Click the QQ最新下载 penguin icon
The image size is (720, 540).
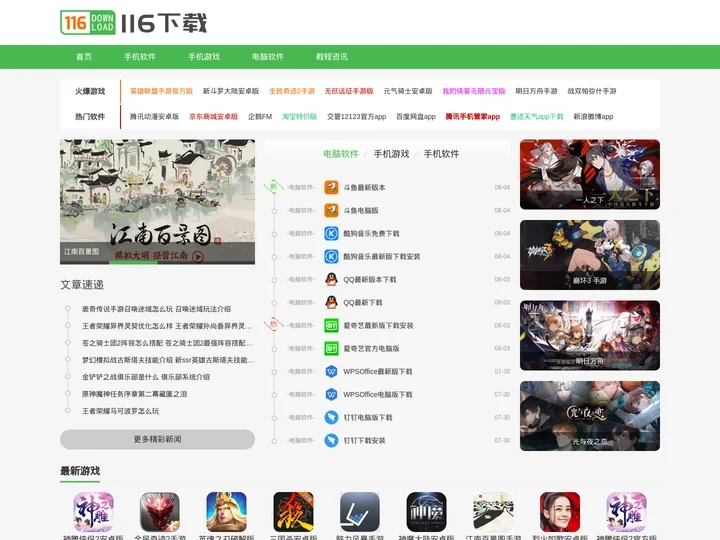pos(331,302)
